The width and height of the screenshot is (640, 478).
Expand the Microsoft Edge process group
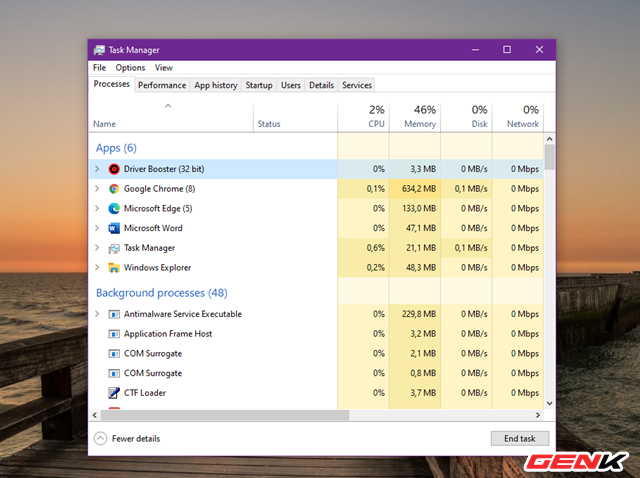[x=97, y=208]
